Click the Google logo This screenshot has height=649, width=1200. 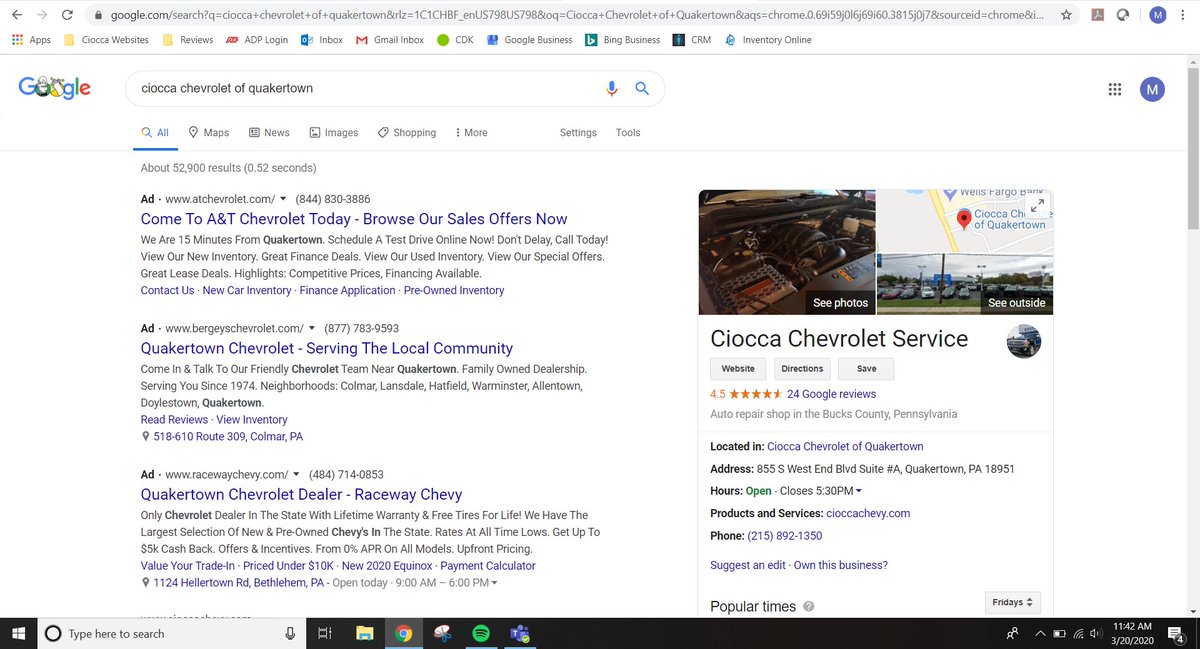(x=55, y=88)
